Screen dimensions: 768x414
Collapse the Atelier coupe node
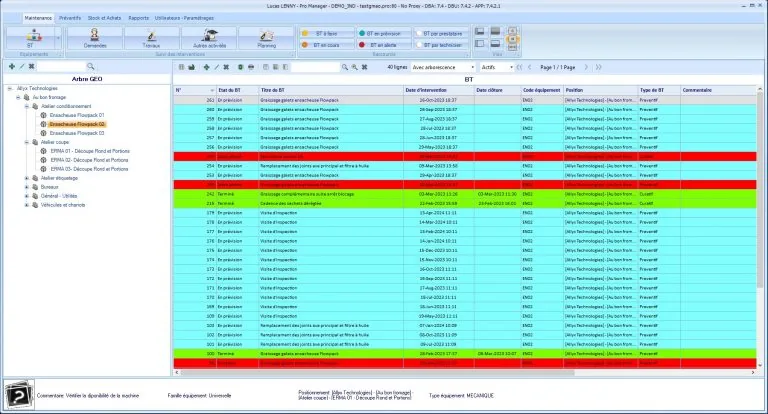coord(27,142)
